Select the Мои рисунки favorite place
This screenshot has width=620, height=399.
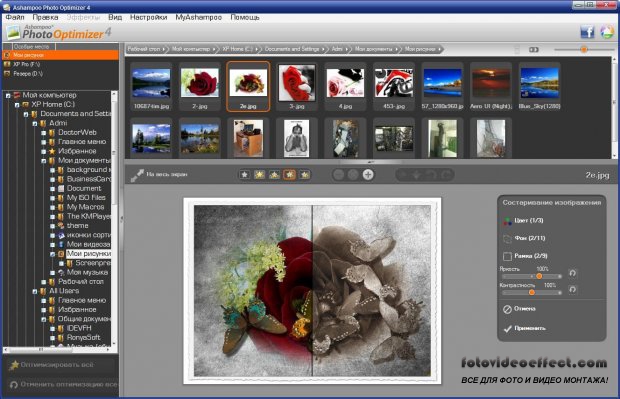60,55
